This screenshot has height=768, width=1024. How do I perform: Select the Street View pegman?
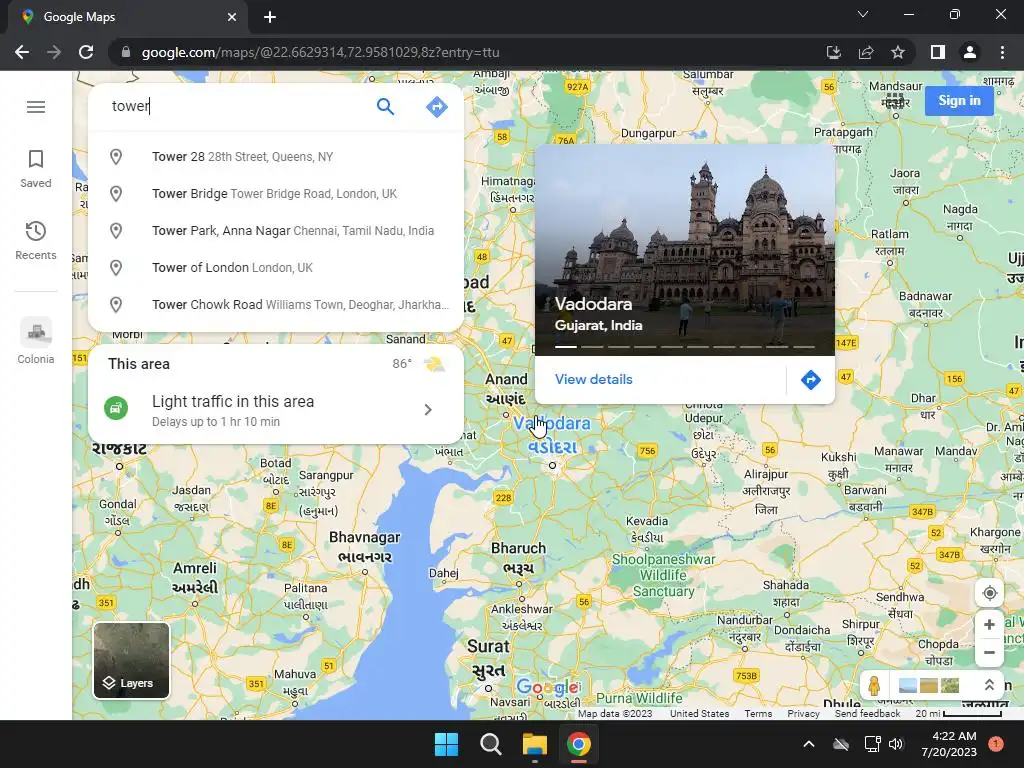click(874, 685)
